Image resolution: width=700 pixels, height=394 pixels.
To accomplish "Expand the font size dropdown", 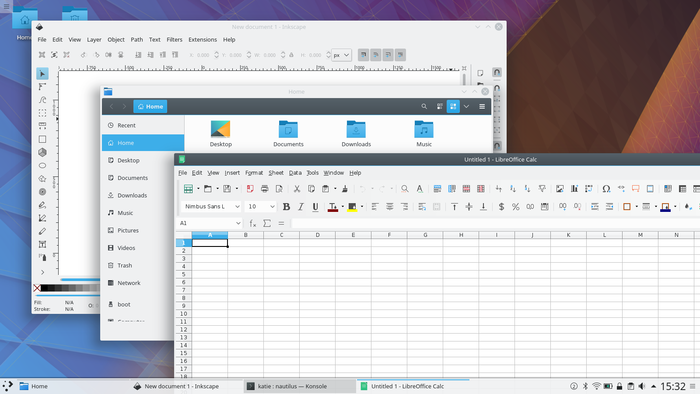I will tap(272, 207).
